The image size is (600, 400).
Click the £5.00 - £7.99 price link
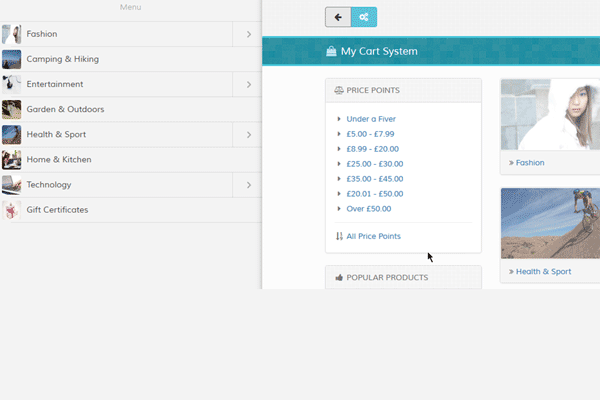coord(370,134)
